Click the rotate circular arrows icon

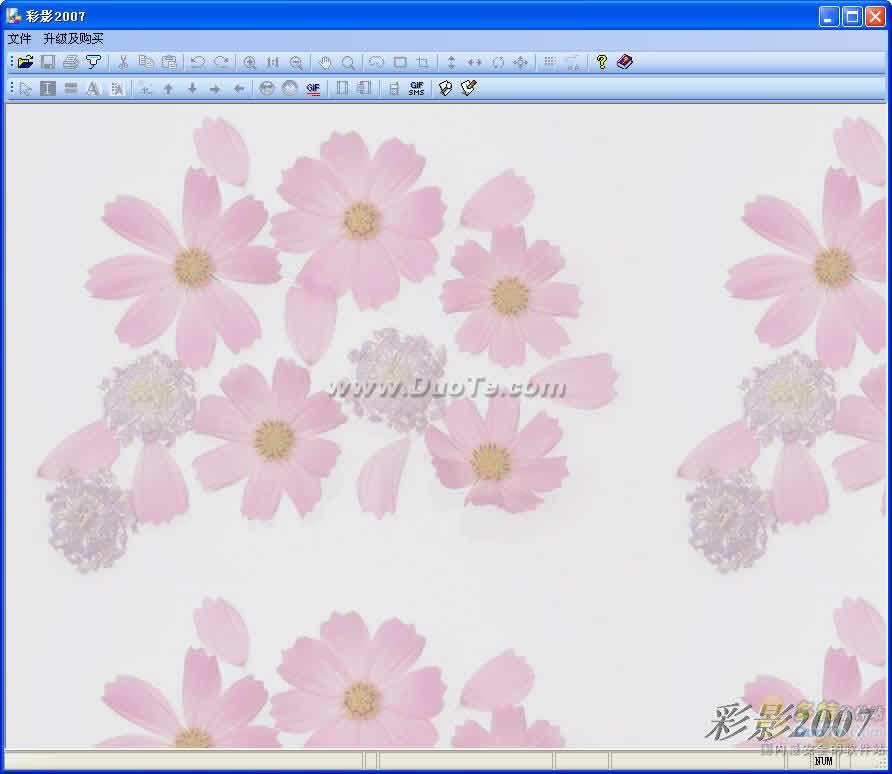tap(498, 62)
